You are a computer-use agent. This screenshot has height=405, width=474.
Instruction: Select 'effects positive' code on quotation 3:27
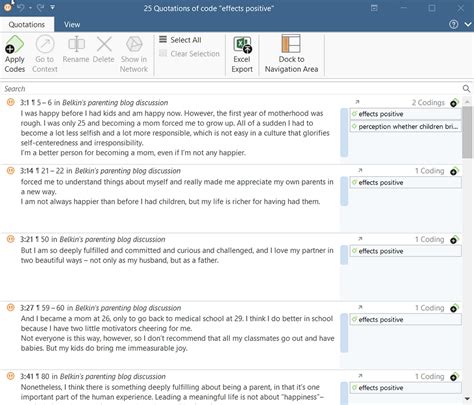tap(406, 319)
